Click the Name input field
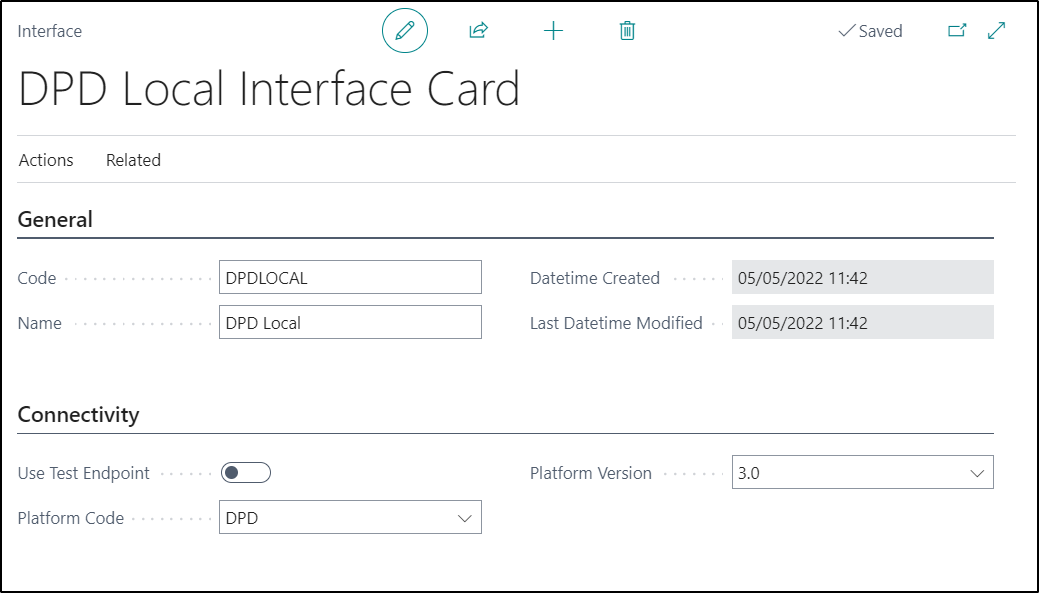 [350, 322]
